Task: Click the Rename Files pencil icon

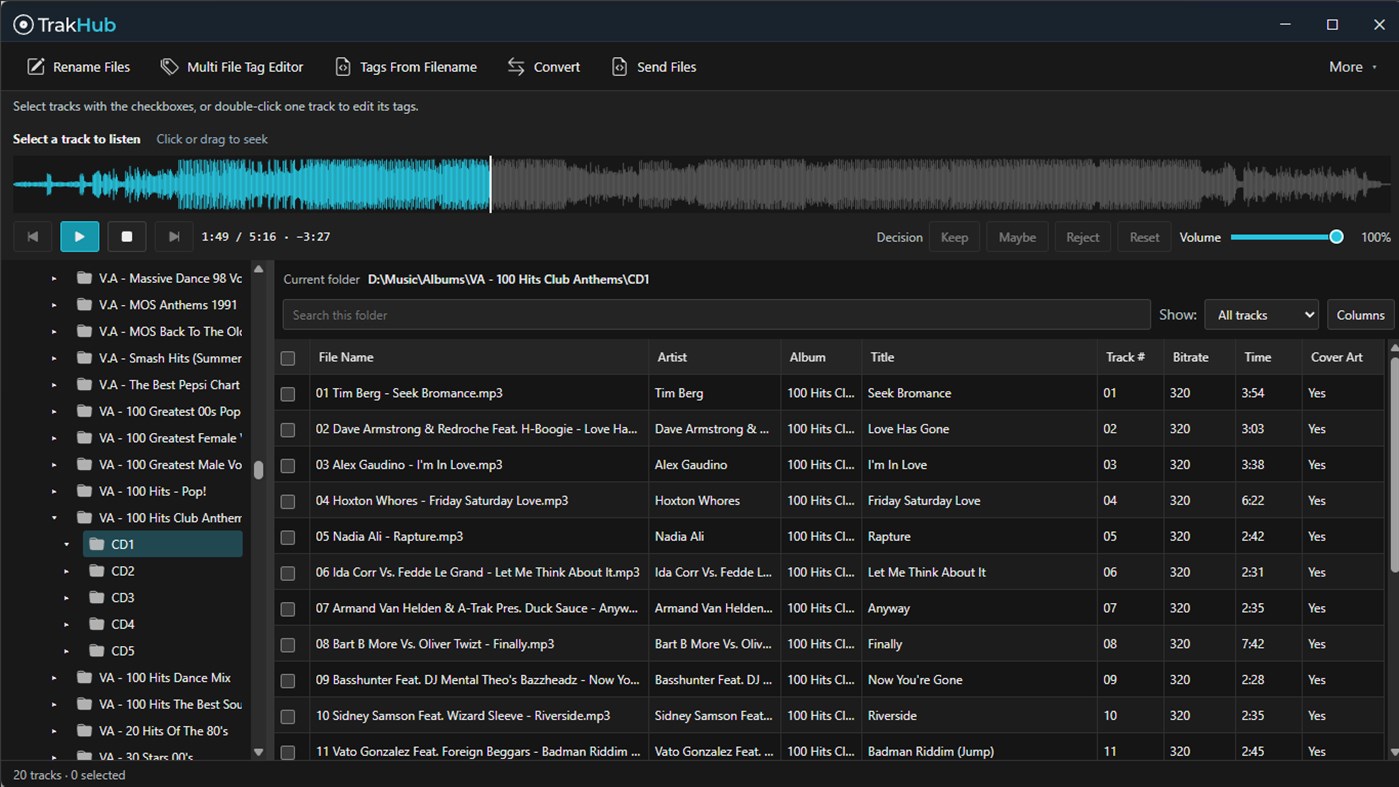Action: click(36, 67)
